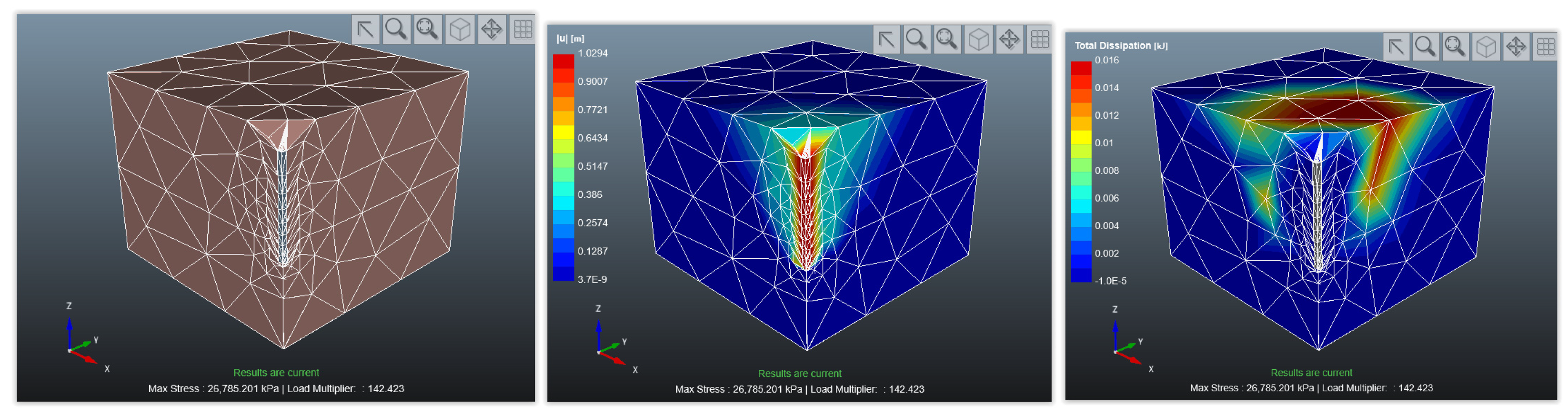Activate zoom extents in mesh view
Screen dimensions: 1568x416
click(x=428, y=29)
